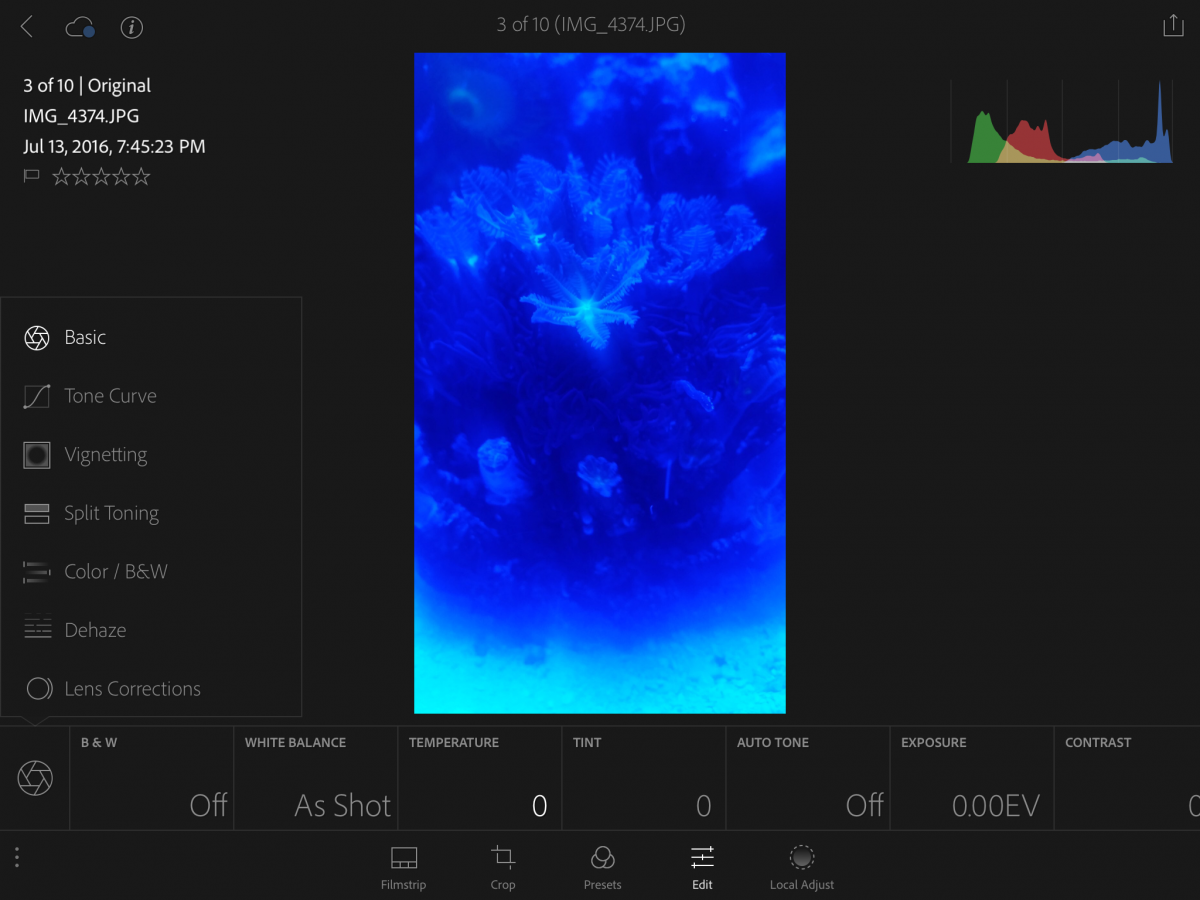Viewport: 1200px width, 900px height.
Task: Rate photo with first star
Action: coord(61,177)
